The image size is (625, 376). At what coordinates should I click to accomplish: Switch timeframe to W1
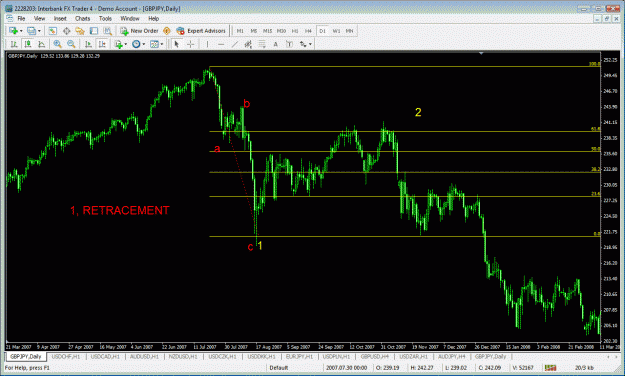(336, 31)
